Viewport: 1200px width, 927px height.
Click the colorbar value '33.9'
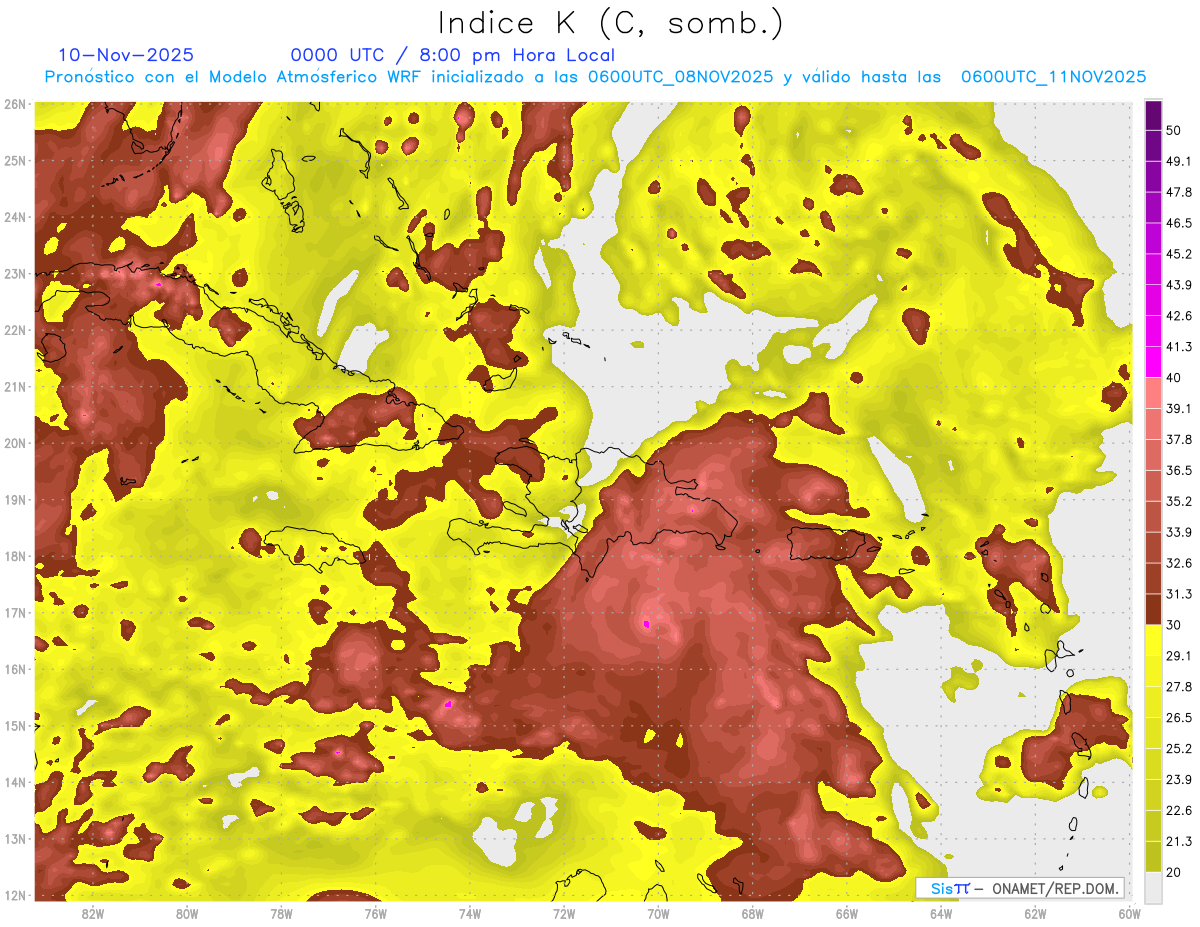point(1178,532)
